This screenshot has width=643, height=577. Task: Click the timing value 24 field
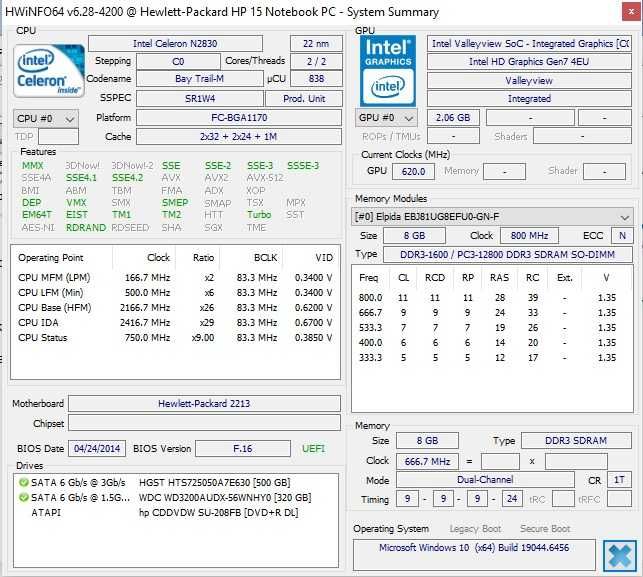pyautogui.click(x=512, y=499)
